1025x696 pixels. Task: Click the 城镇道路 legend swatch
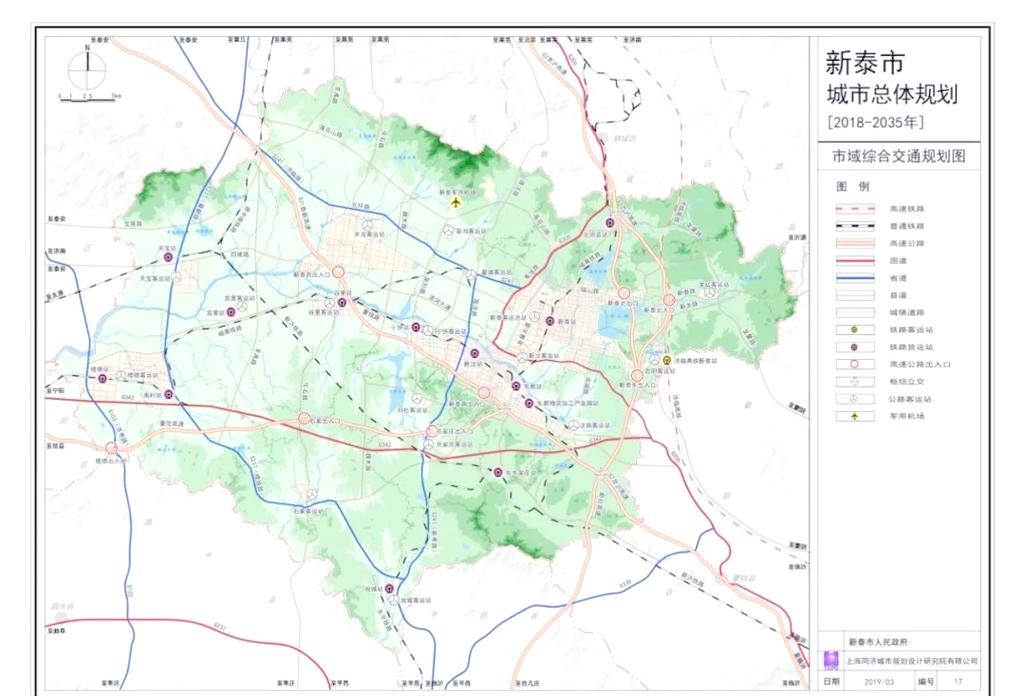tap(855, 312)
